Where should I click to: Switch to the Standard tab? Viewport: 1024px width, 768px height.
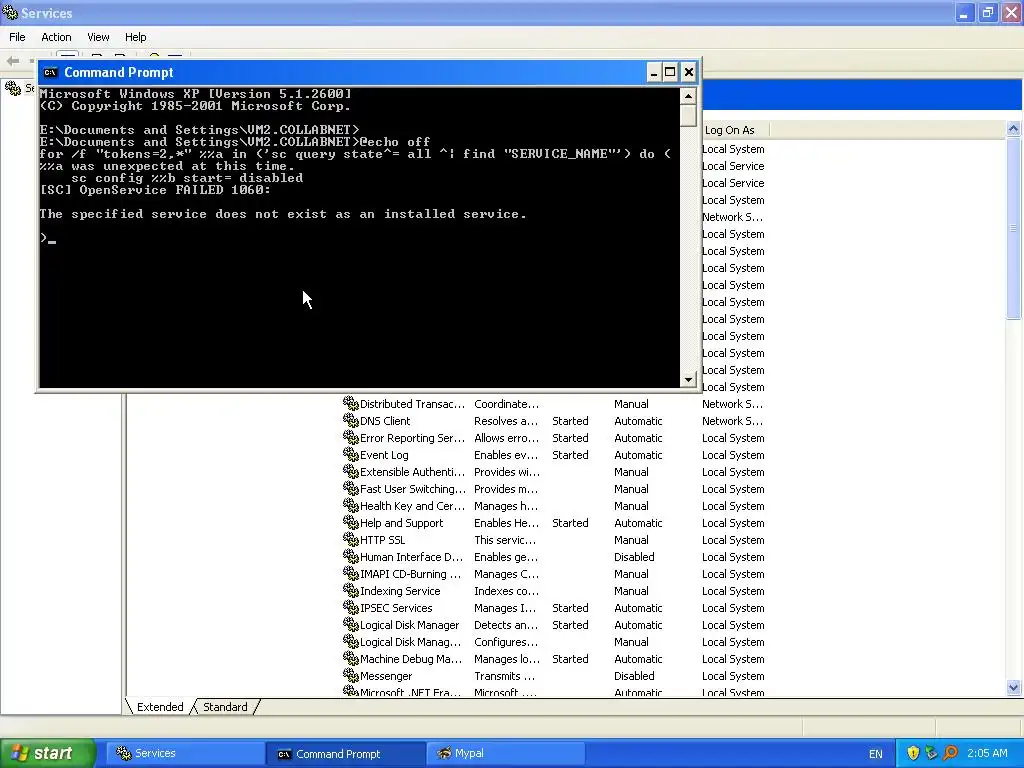click(x=225, y=707)
